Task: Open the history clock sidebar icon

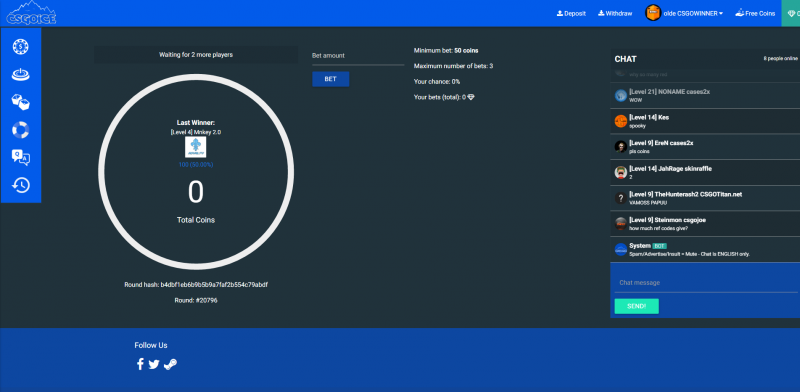Action: (x=20, y=185)
